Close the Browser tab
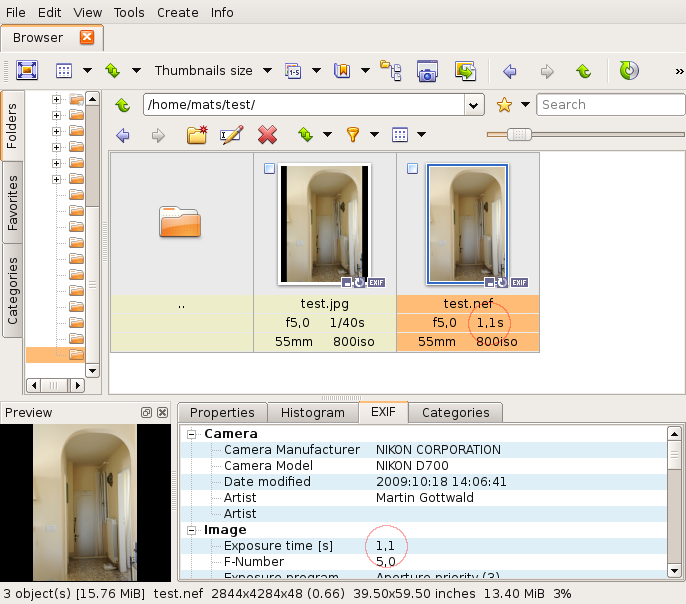 (x=87, y=37)
